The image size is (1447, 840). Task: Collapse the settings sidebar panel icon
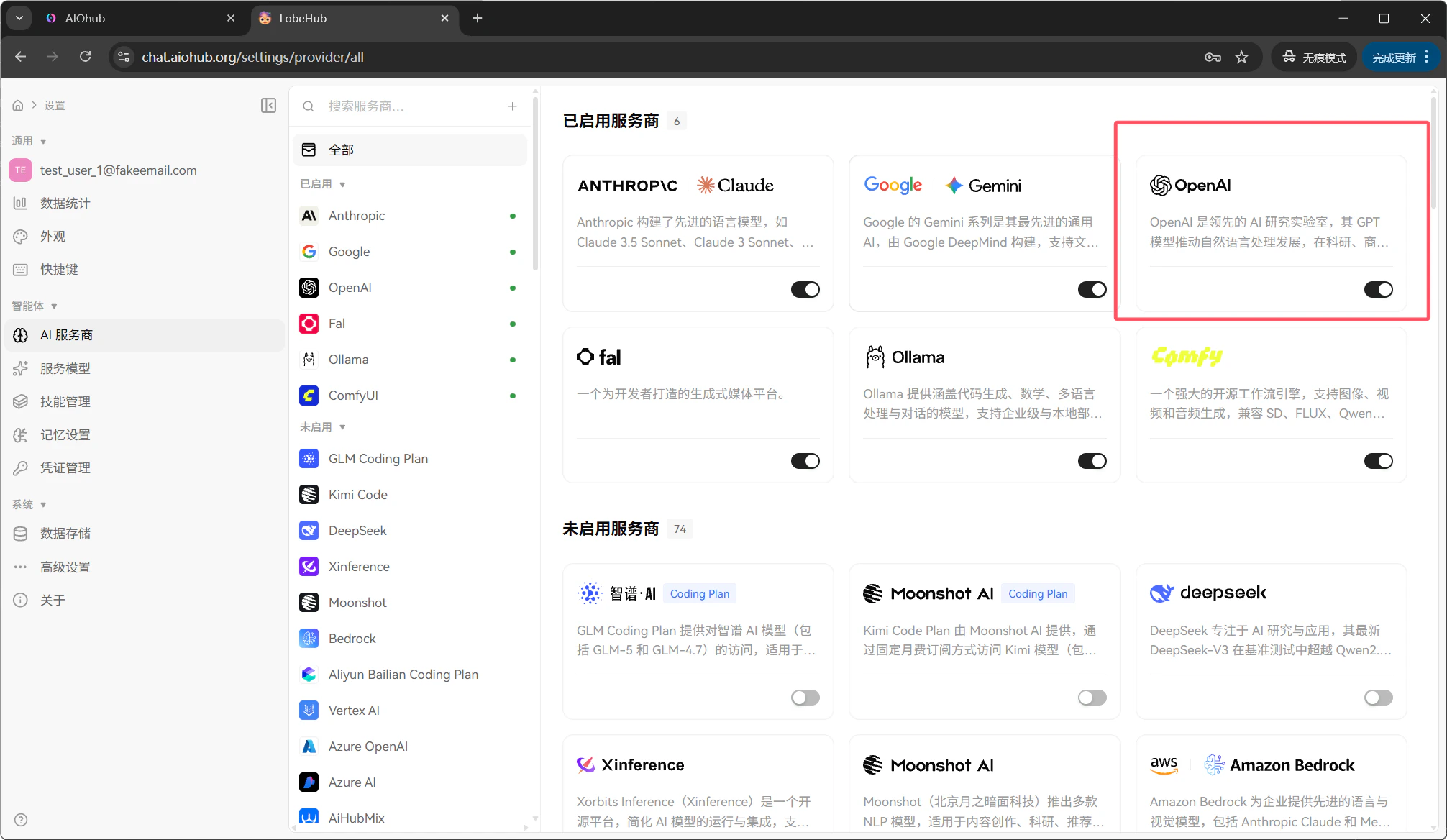tap(268, 106)
